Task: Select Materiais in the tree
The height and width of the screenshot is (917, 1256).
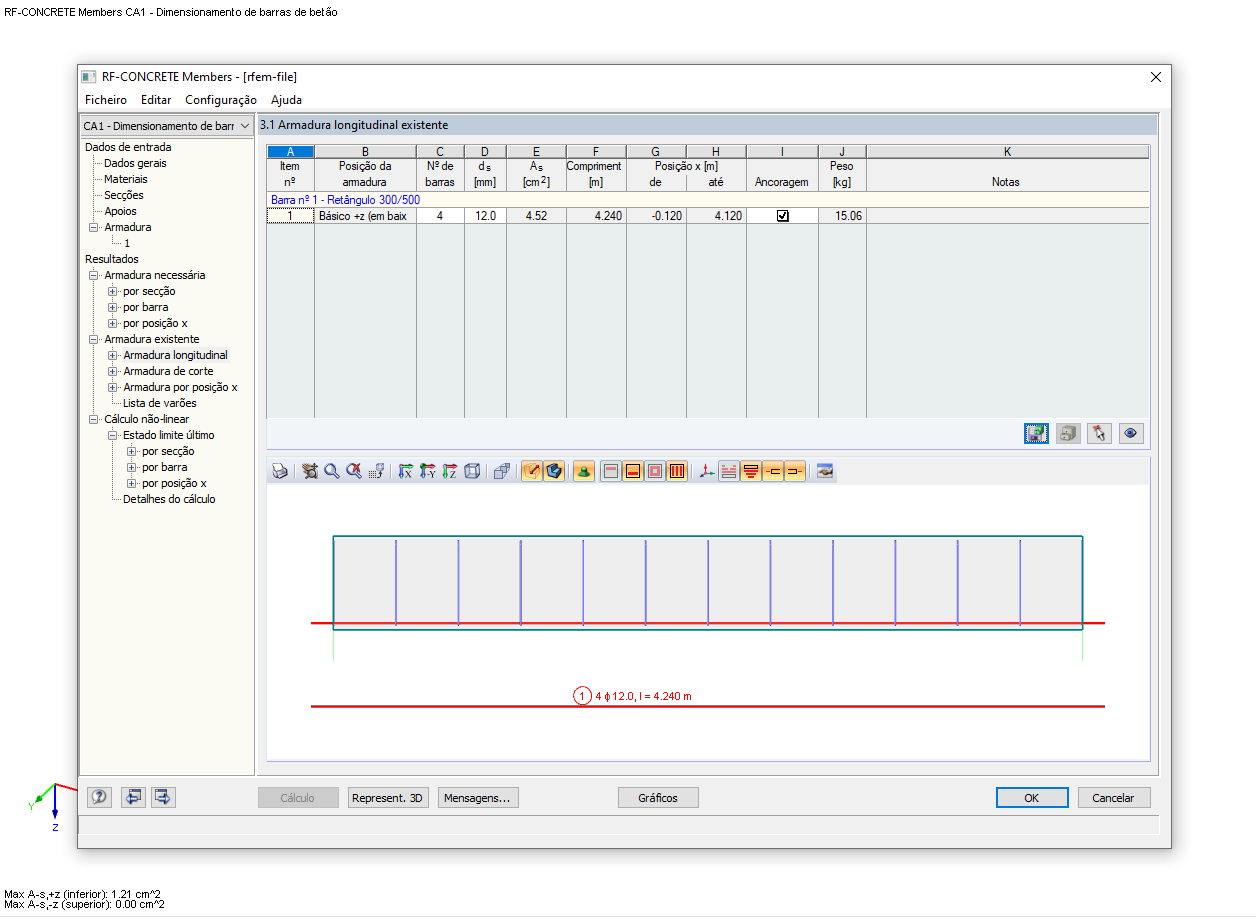Action: pos(126,179)
